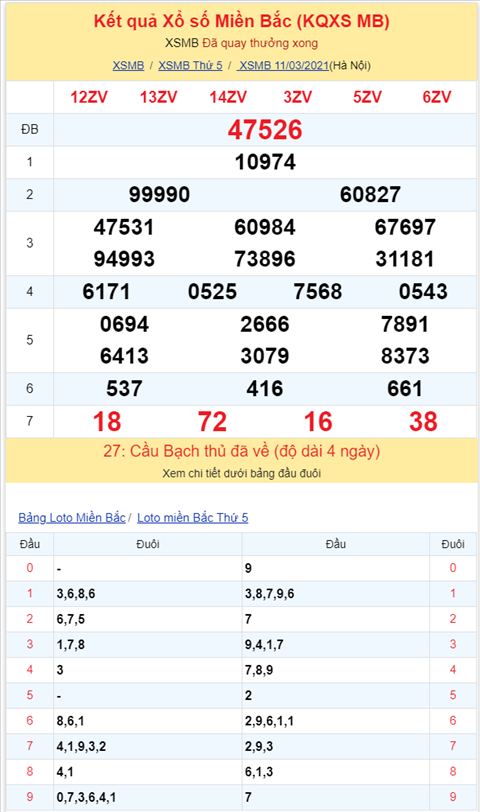Viewport: 480px width, 812px height.
Task: Select third prize number 94993
Action: (124, 259)
